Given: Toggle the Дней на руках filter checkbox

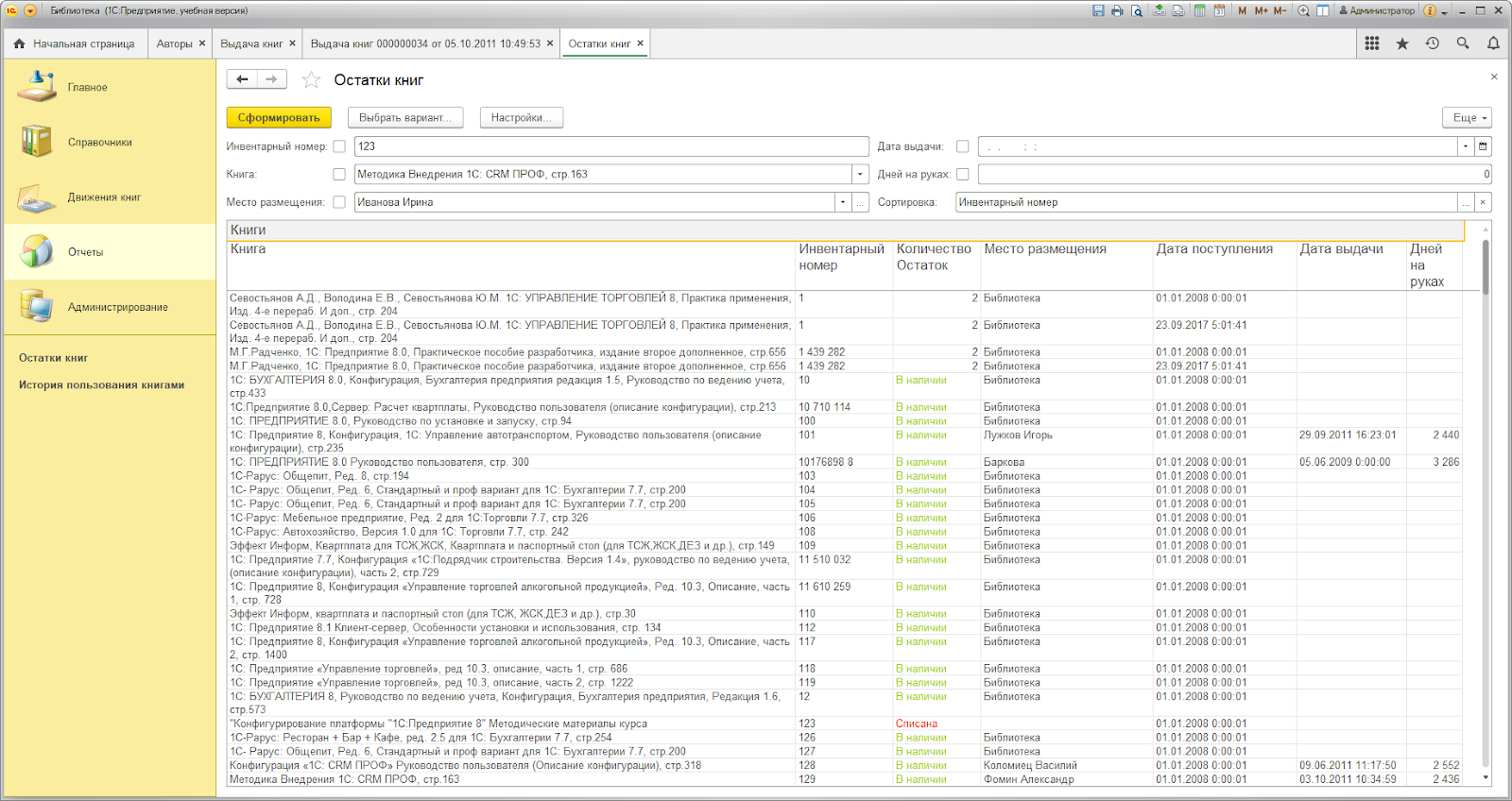Looking at the screenshot, I should tap(962, 174).
